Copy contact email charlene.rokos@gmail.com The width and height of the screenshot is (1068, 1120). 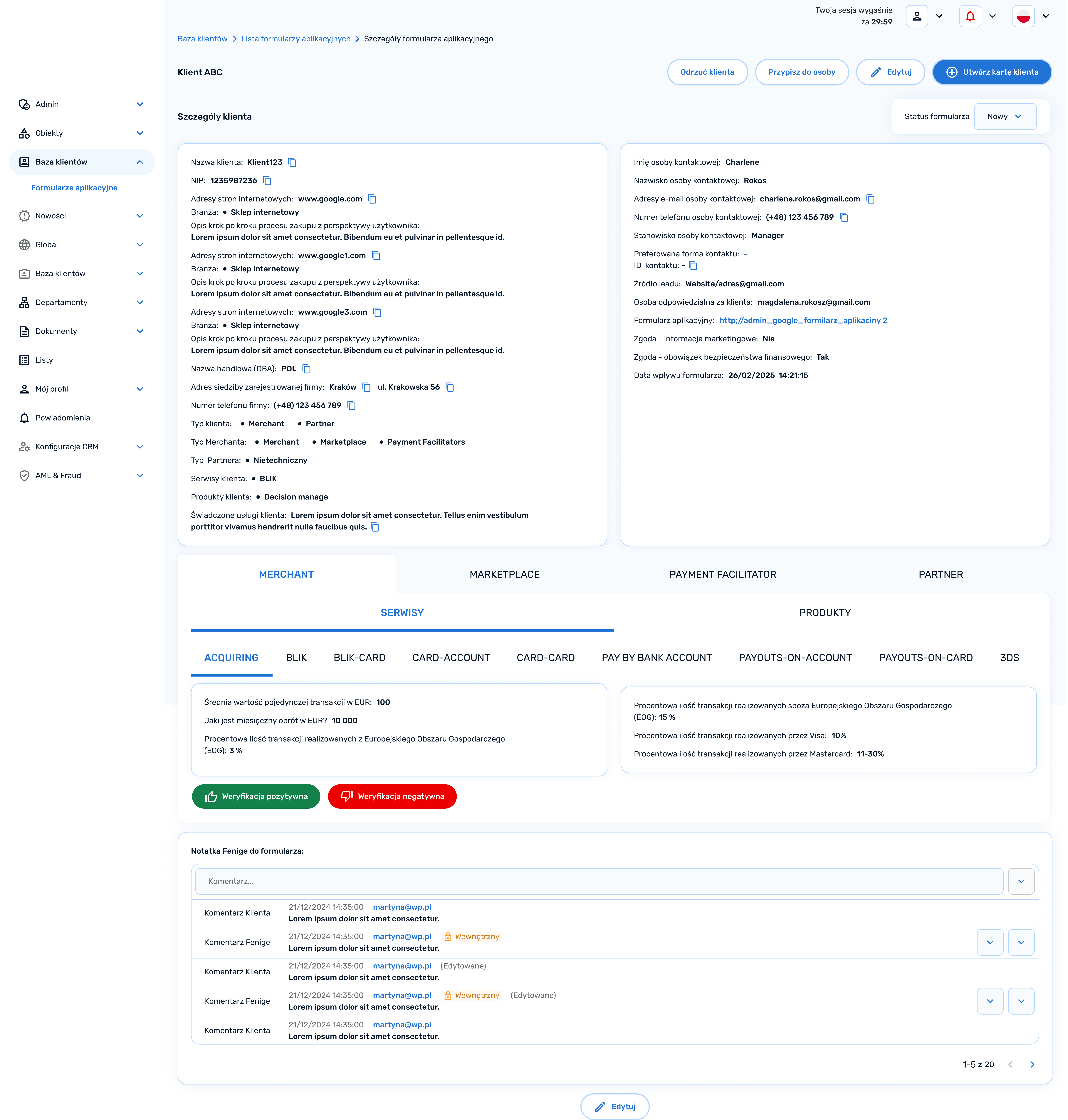tap(870, 199)
